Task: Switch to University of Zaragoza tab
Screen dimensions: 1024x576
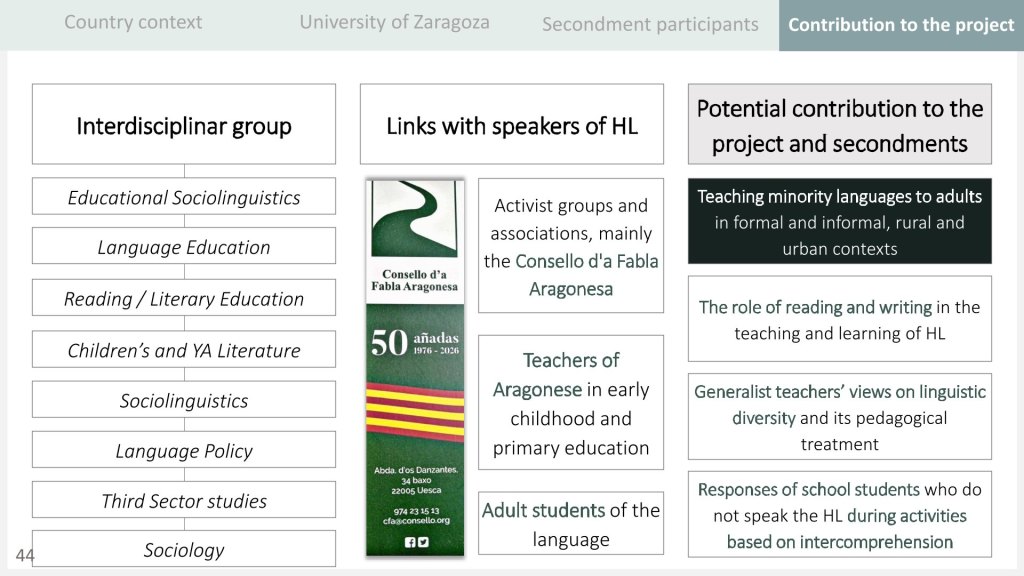Action: (394, 22)
